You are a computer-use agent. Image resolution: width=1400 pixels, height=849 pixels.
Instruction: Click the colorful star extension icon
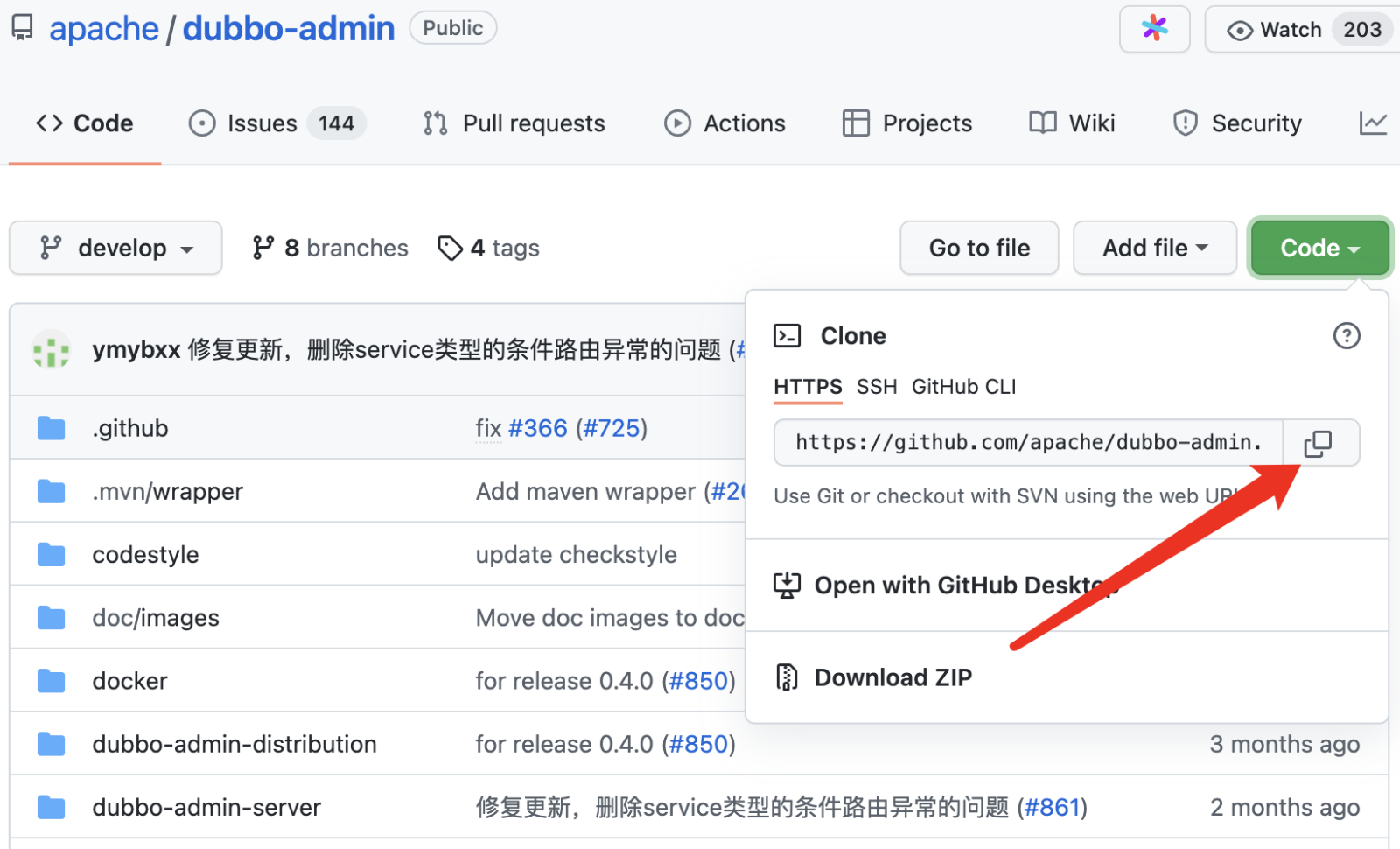point(1154,29)
